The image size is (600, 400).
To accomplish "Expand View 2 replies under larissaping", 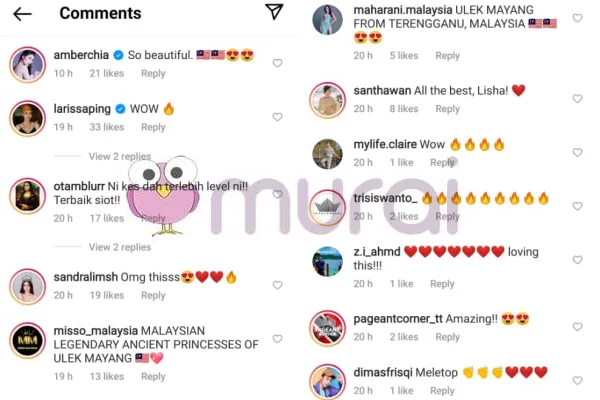I will (120, 156).
